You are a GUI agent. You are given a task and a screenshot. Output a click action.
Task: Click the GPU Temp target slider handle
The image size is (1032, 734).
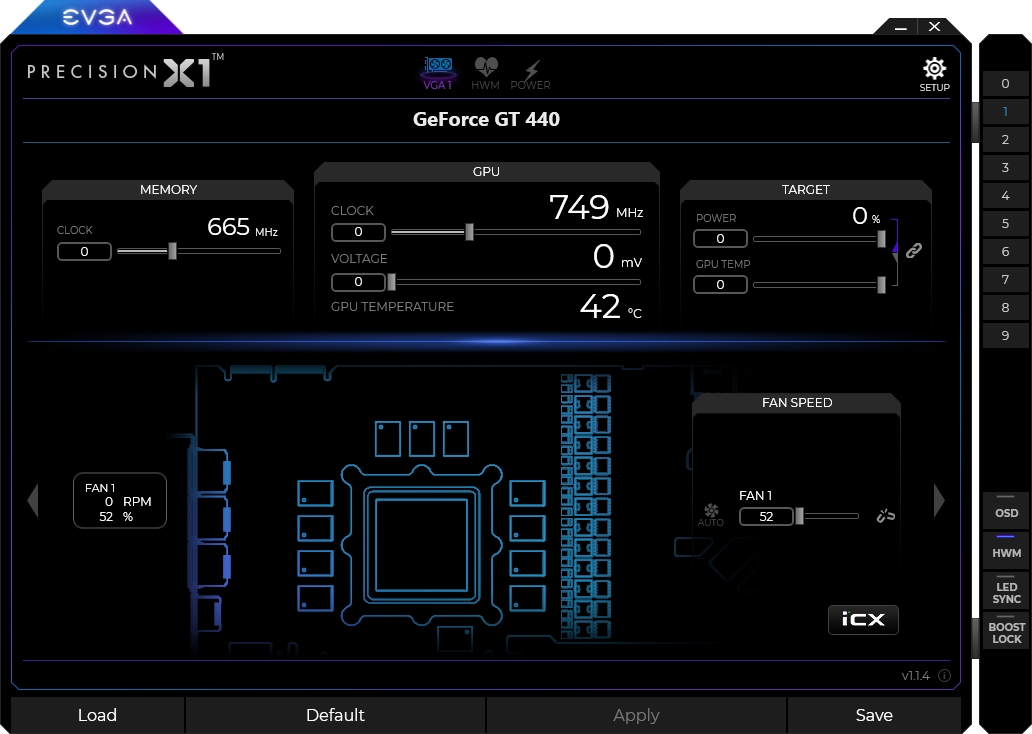pos(881,284)
